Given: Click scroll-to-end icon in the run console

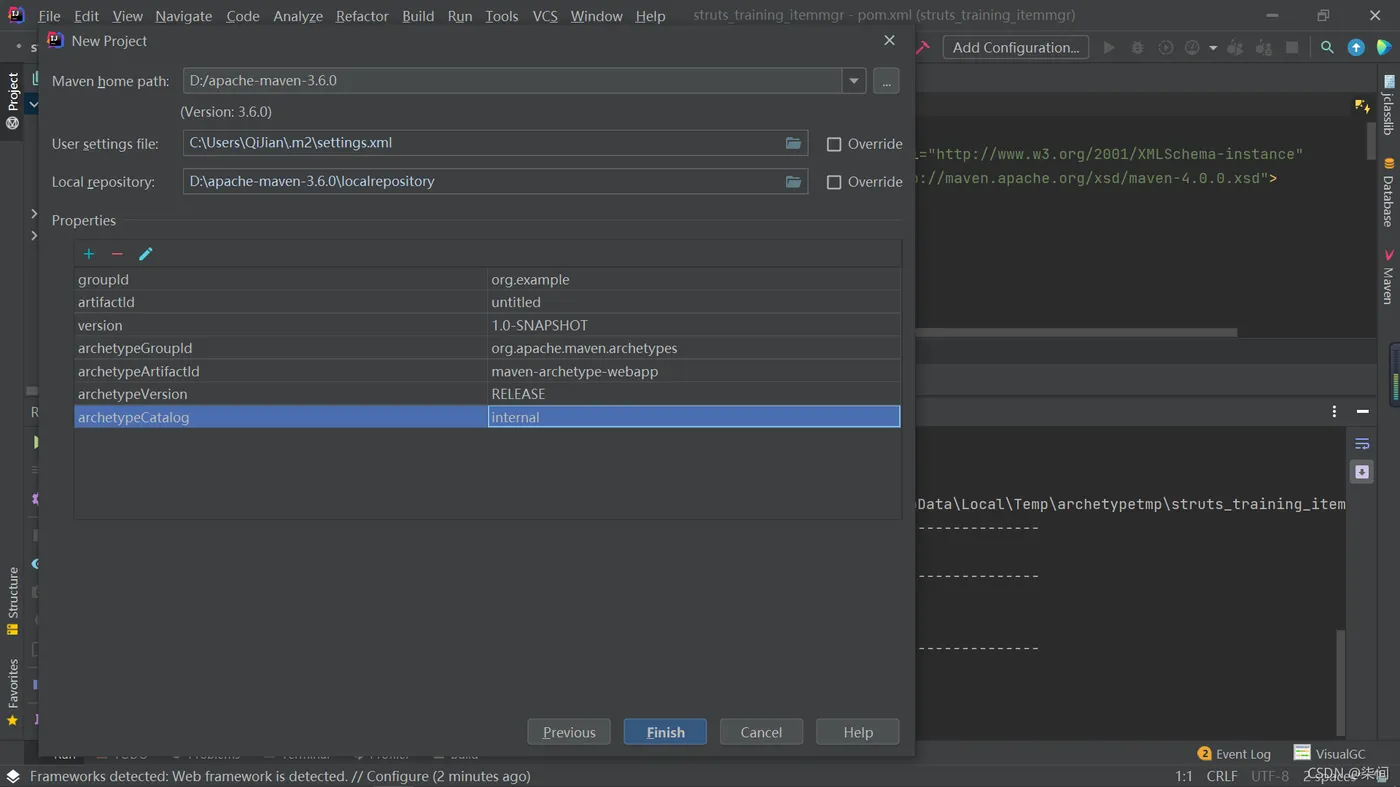Looking at the screenshot, I should [1362, 472].
